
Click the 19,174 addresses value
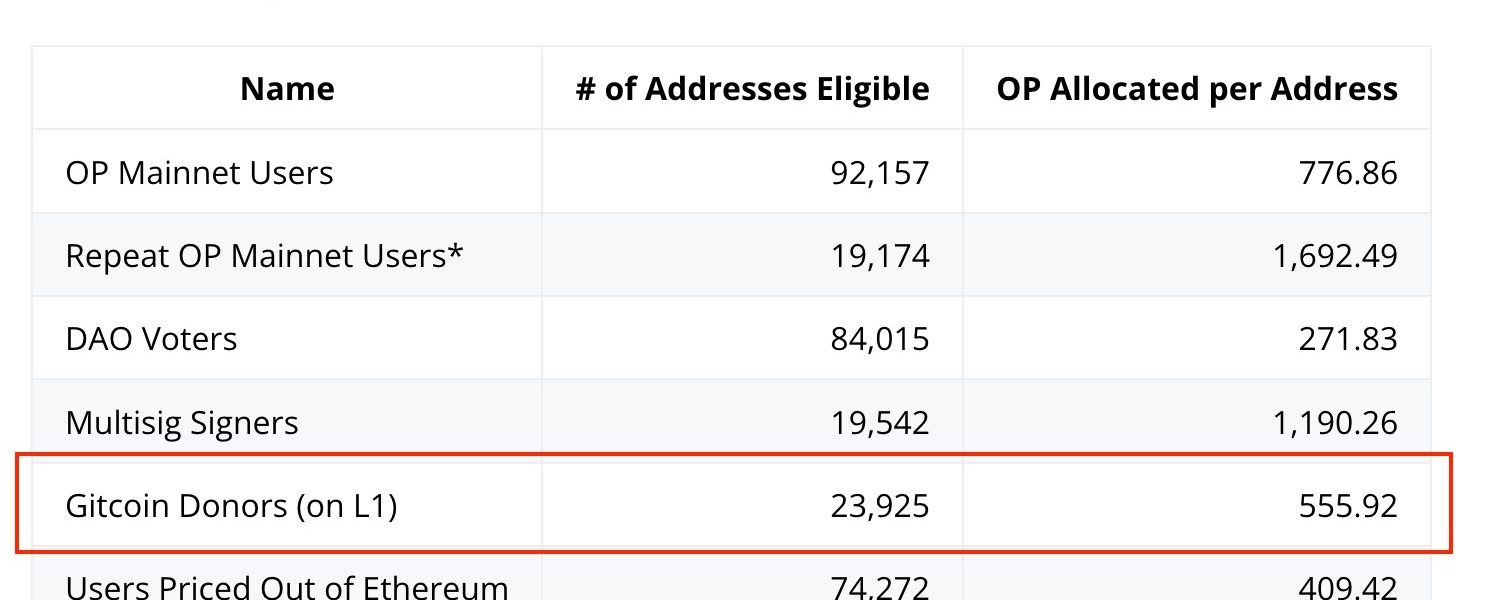click(x=879, y=256)
